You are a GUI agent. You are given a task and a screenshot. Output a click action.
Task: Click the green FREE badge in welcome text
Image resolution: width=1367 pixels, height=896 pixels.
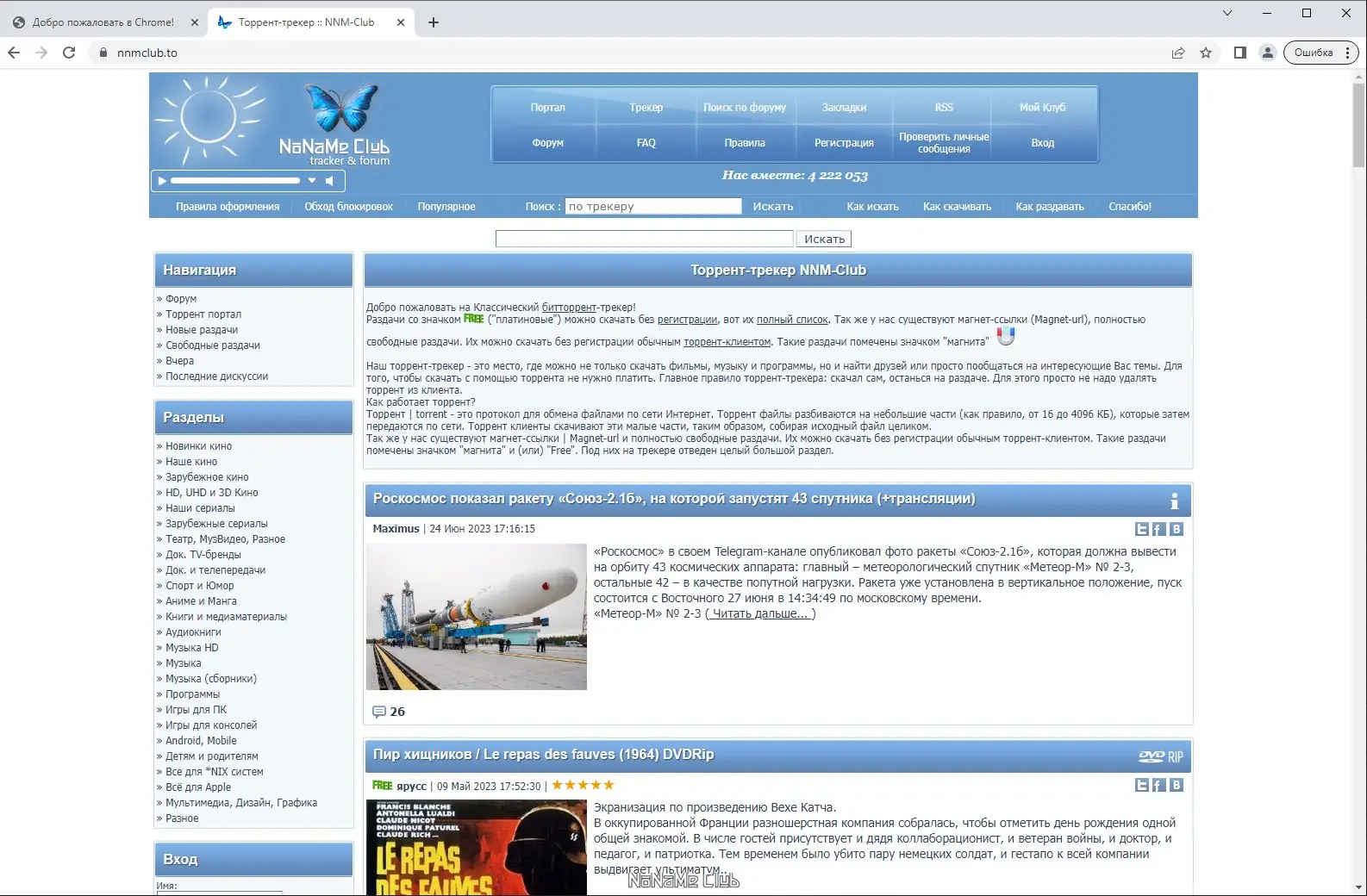(x=474, y=319)
